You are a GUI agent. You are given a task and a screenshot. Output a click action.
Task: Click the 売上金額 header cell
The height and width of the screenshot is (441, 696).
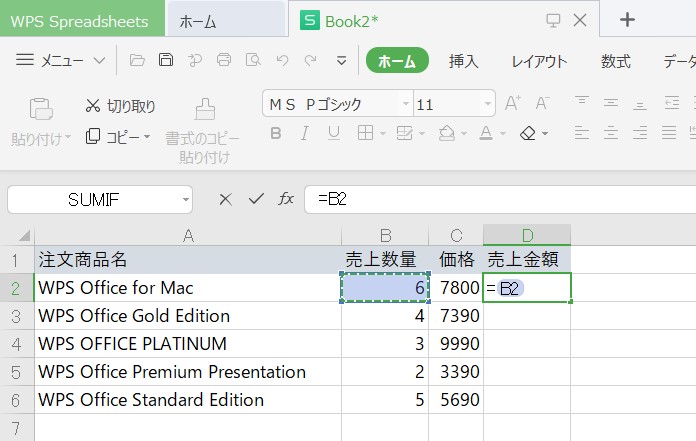coord(527,260)
